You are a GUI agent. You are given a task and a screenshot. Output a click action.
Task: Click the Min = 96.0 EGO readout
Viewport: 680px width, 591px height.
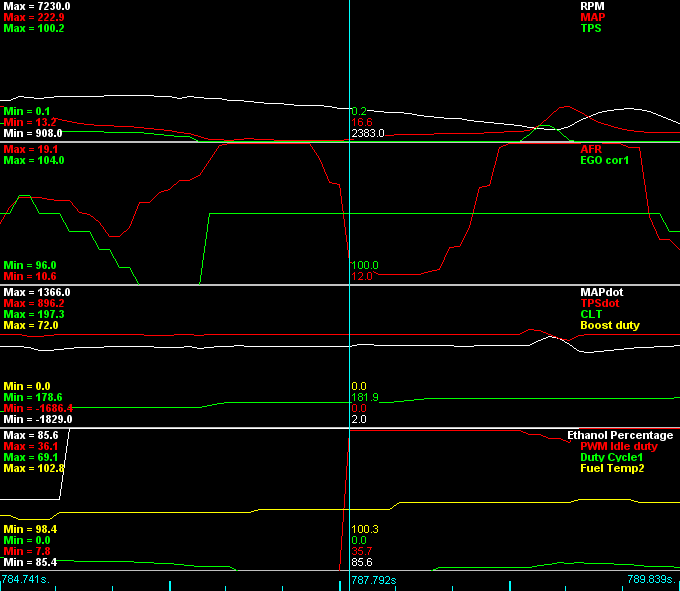point(30,265)
